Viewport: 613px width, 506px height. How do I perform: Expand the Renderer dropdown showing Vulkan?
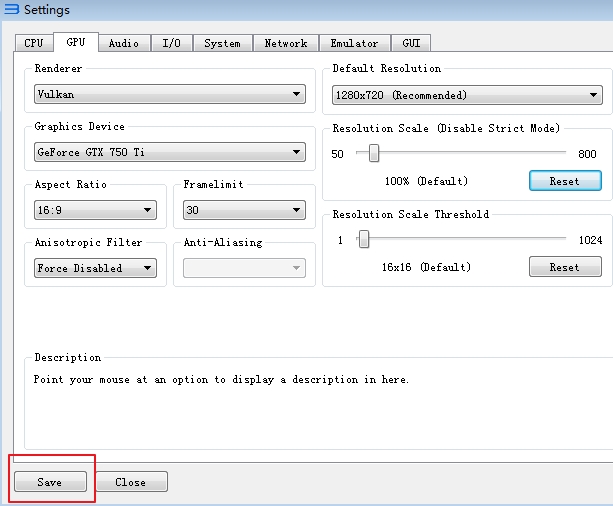tap(169, 94)
